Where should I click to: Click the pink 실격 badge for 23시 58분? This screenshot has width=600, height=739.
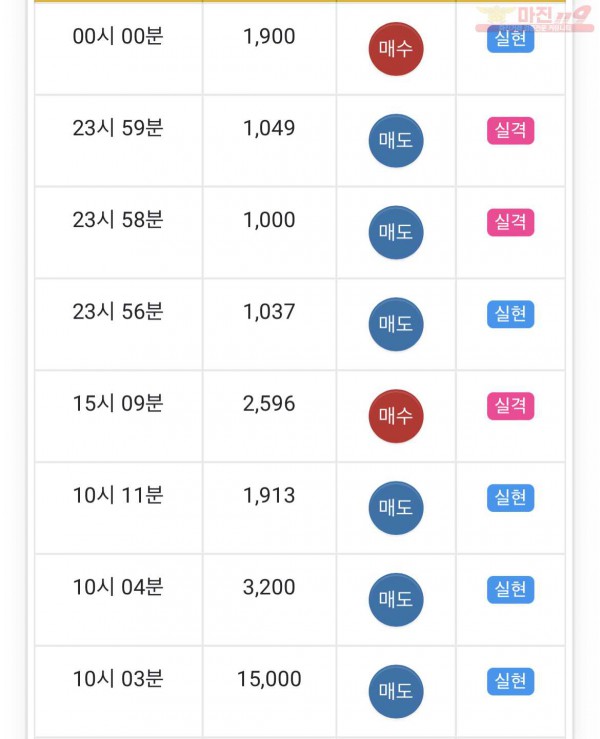click(x=510, y=222)
